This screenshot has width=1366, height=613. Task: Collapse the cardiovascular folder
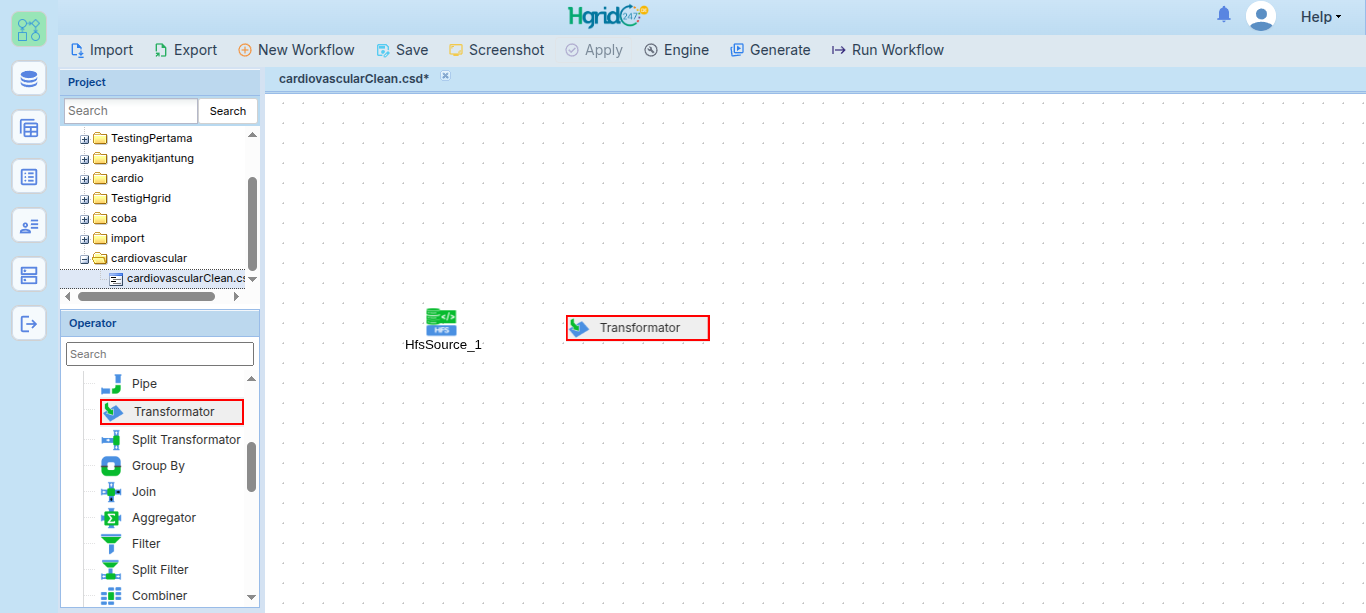(x=85, y=259)
